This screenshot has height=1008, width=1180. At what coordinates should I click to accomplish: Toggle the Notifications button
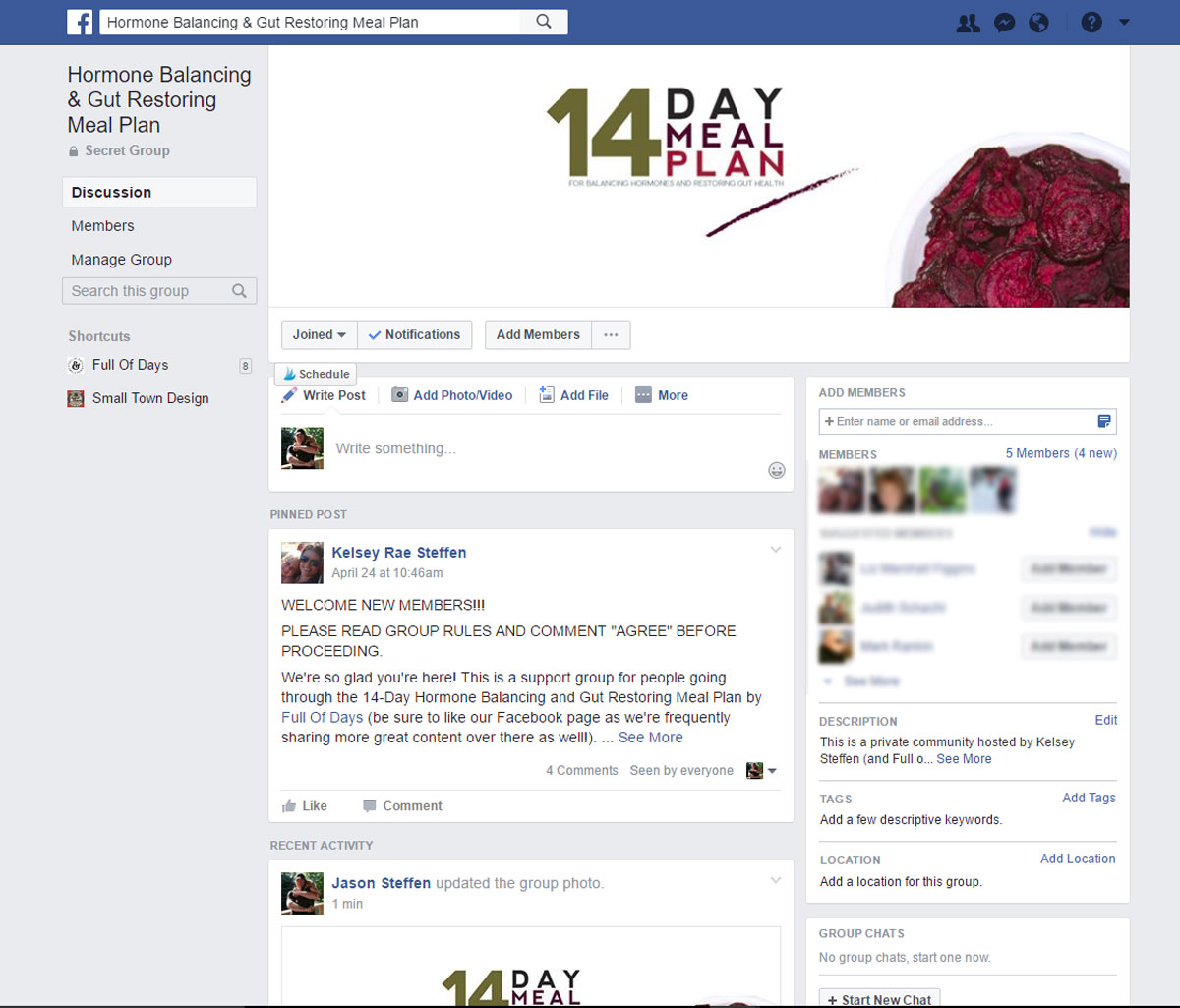click(415, 334)
